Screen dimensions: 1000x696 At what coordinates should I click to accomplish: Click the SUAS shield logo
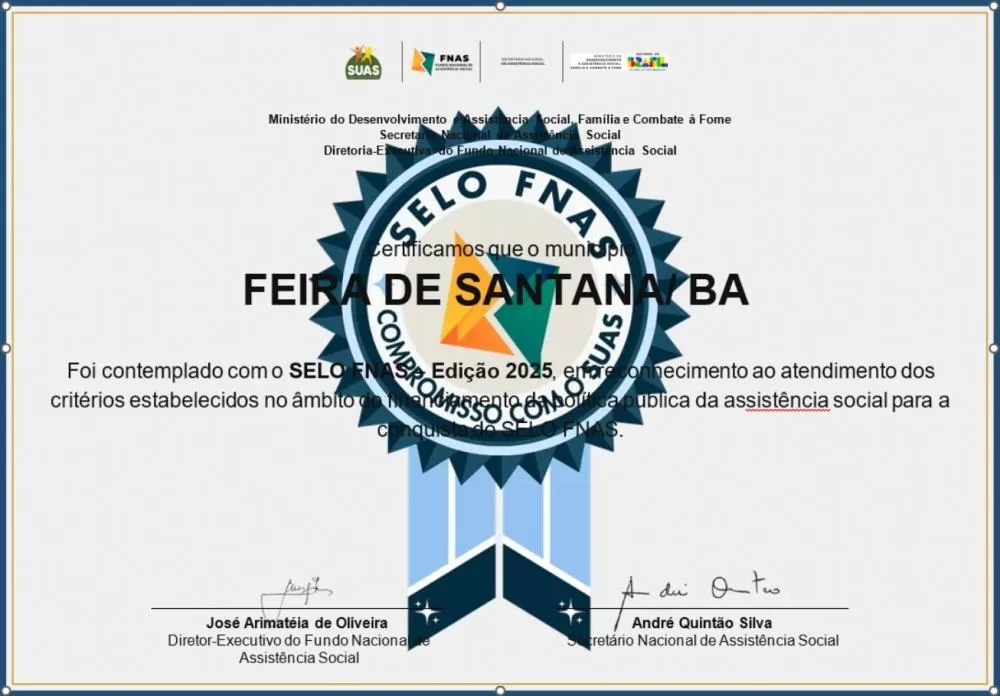coord(365,62)
